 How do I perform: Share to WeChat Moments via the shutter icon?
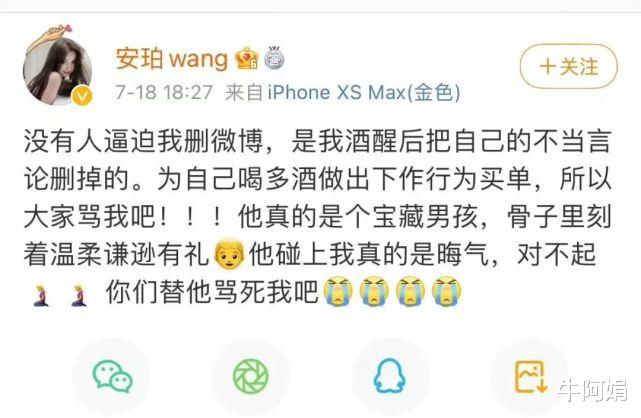(251, 376)
